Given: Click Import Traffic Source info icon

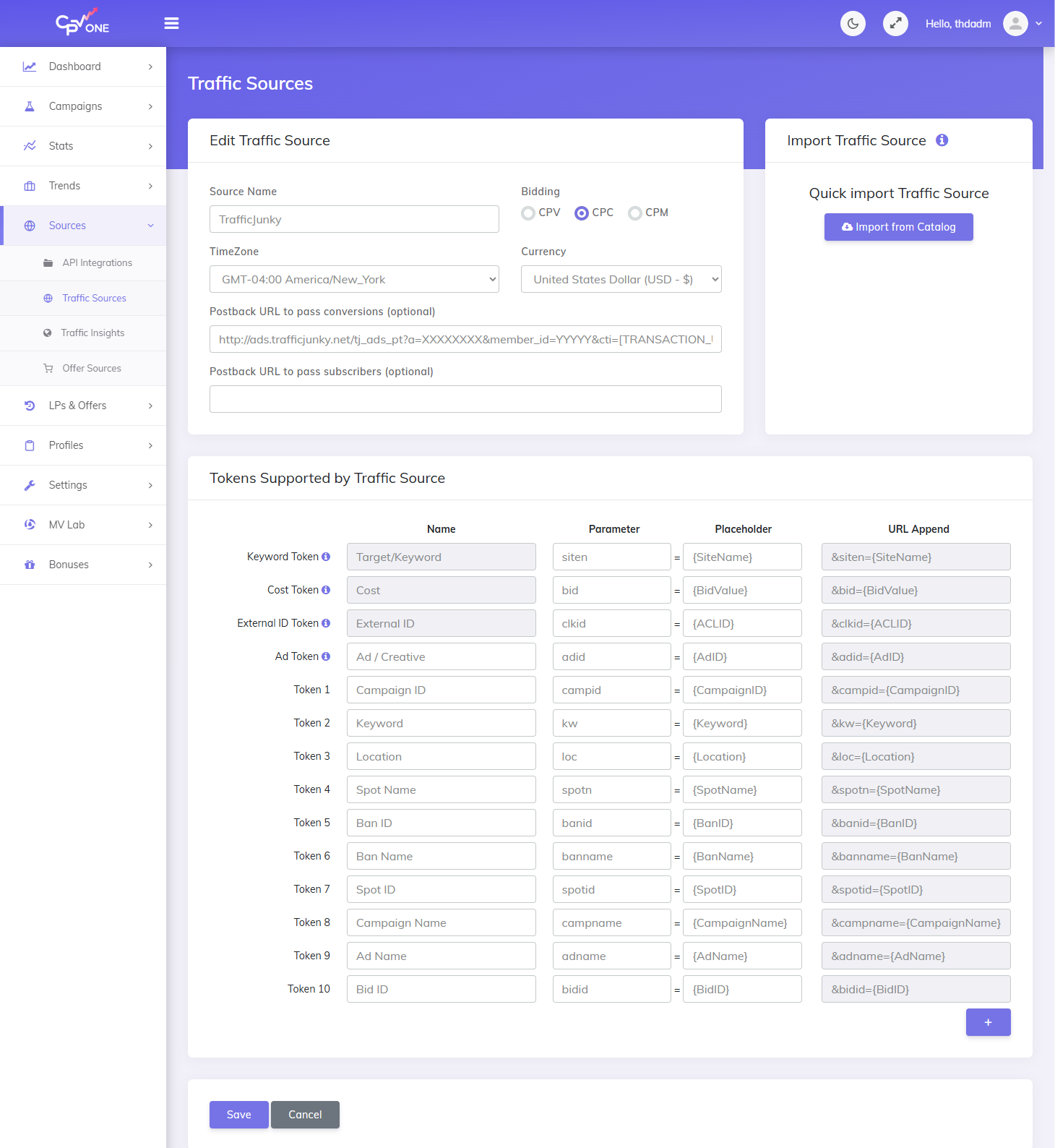Looking at the screenshot, I should tap(942, 140).
